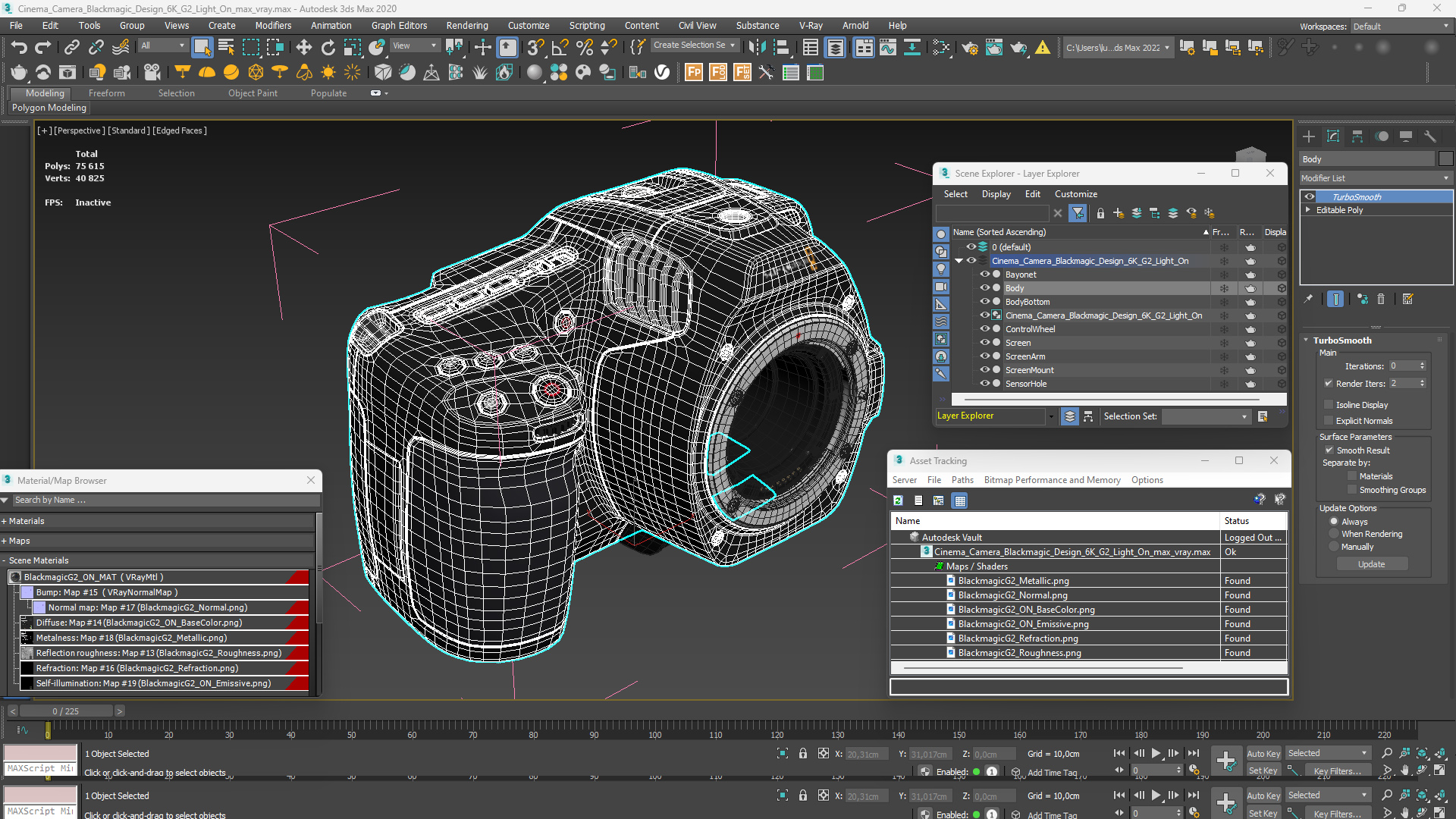Toggle Percent Snap icon

coord(585,48)
